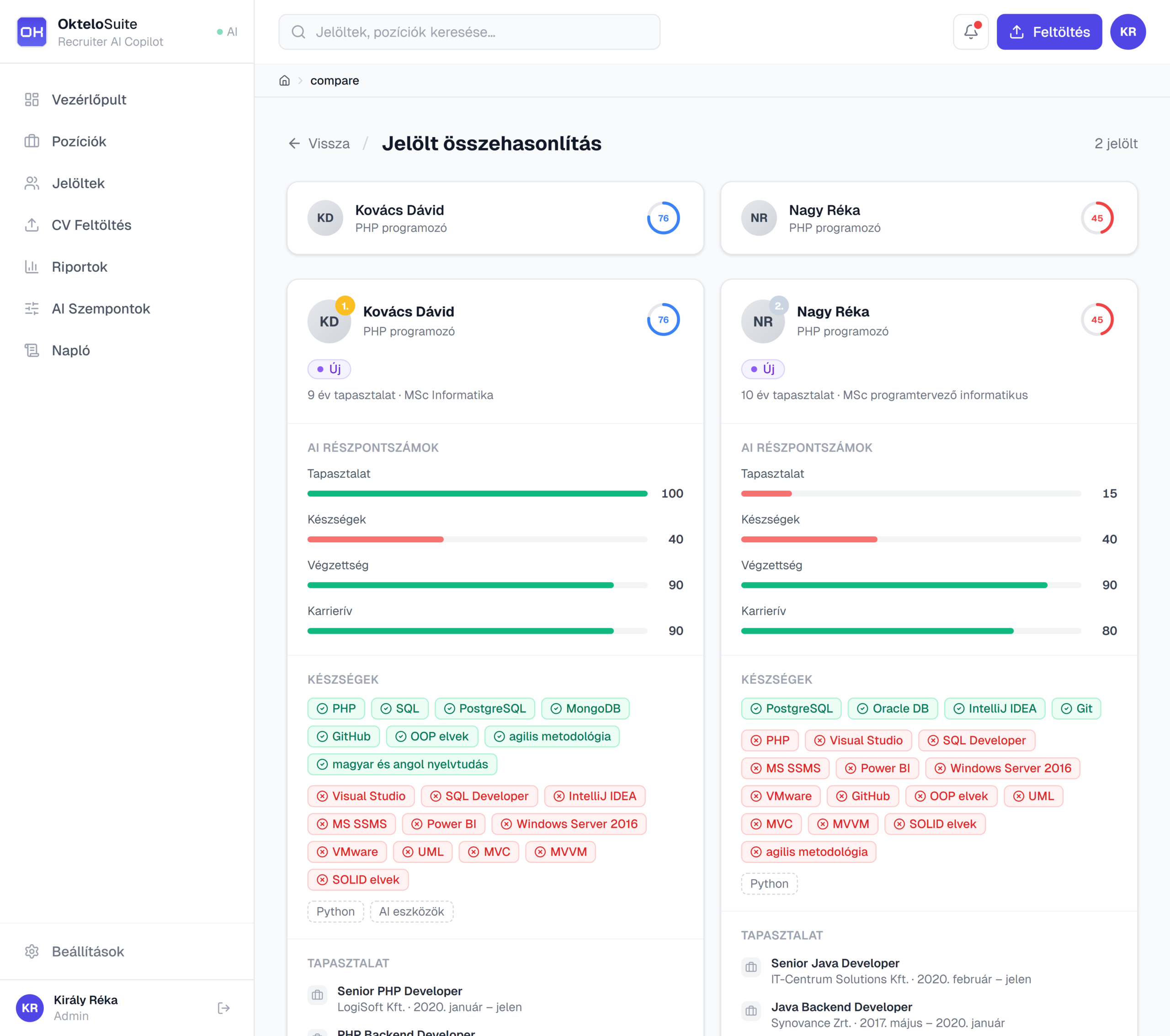The image size is (1170, 1036).
Task: Click the briefcase icon next to Senior Java Developer
Action: coord(751,967)
